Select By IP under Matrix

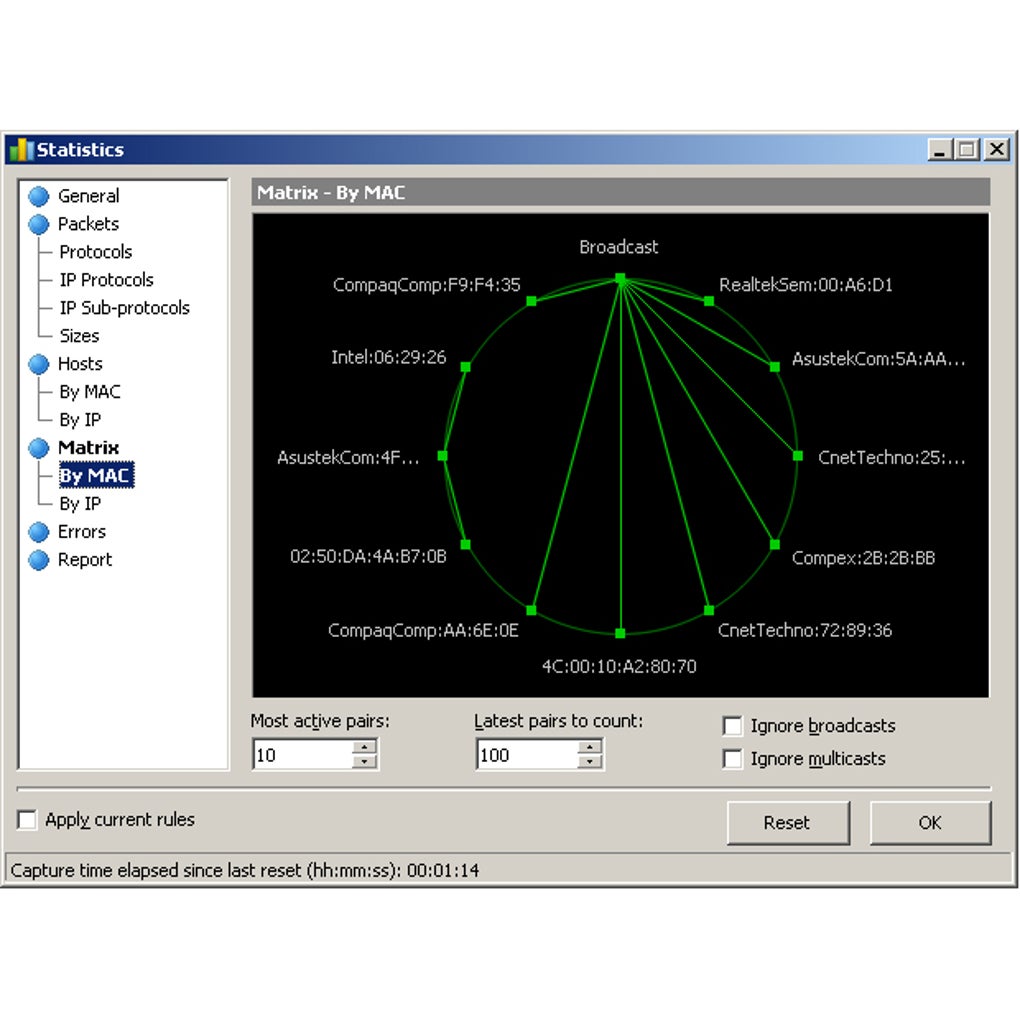coord(80,503)
